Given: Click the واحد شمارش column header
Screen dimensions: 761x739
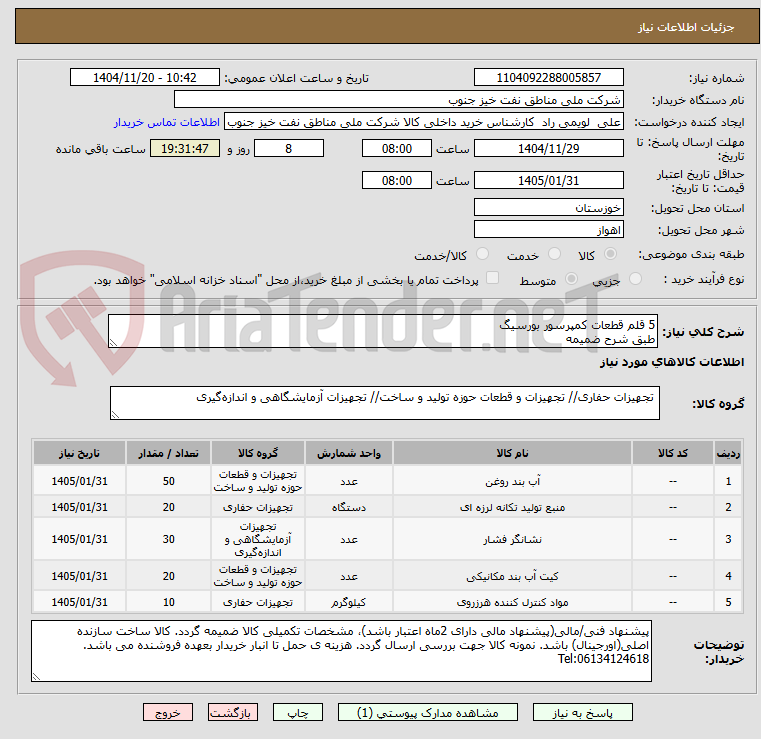Looking at the screenshot, I should (348, 453).
